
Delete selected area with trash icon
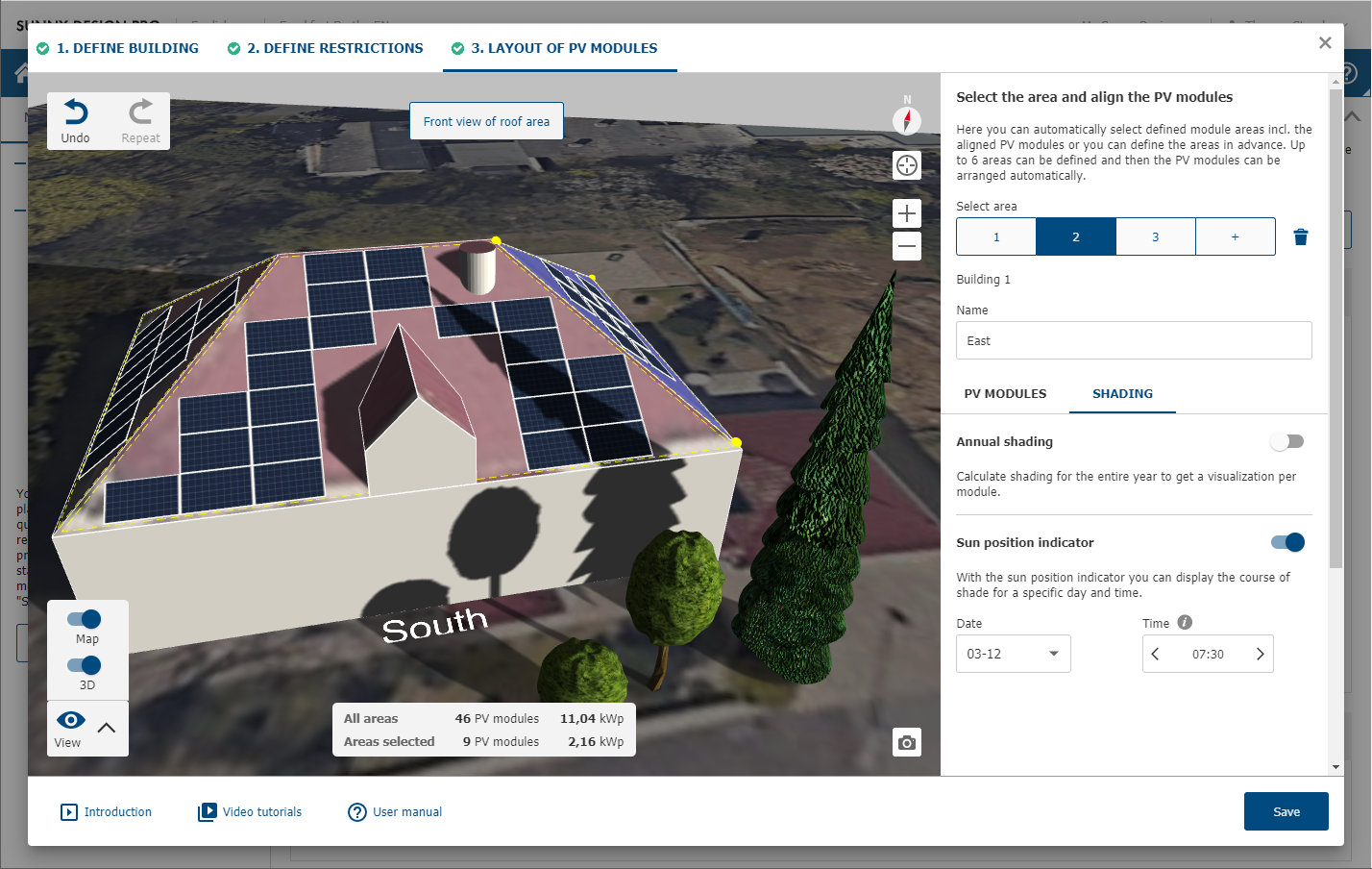(1300, 236)
